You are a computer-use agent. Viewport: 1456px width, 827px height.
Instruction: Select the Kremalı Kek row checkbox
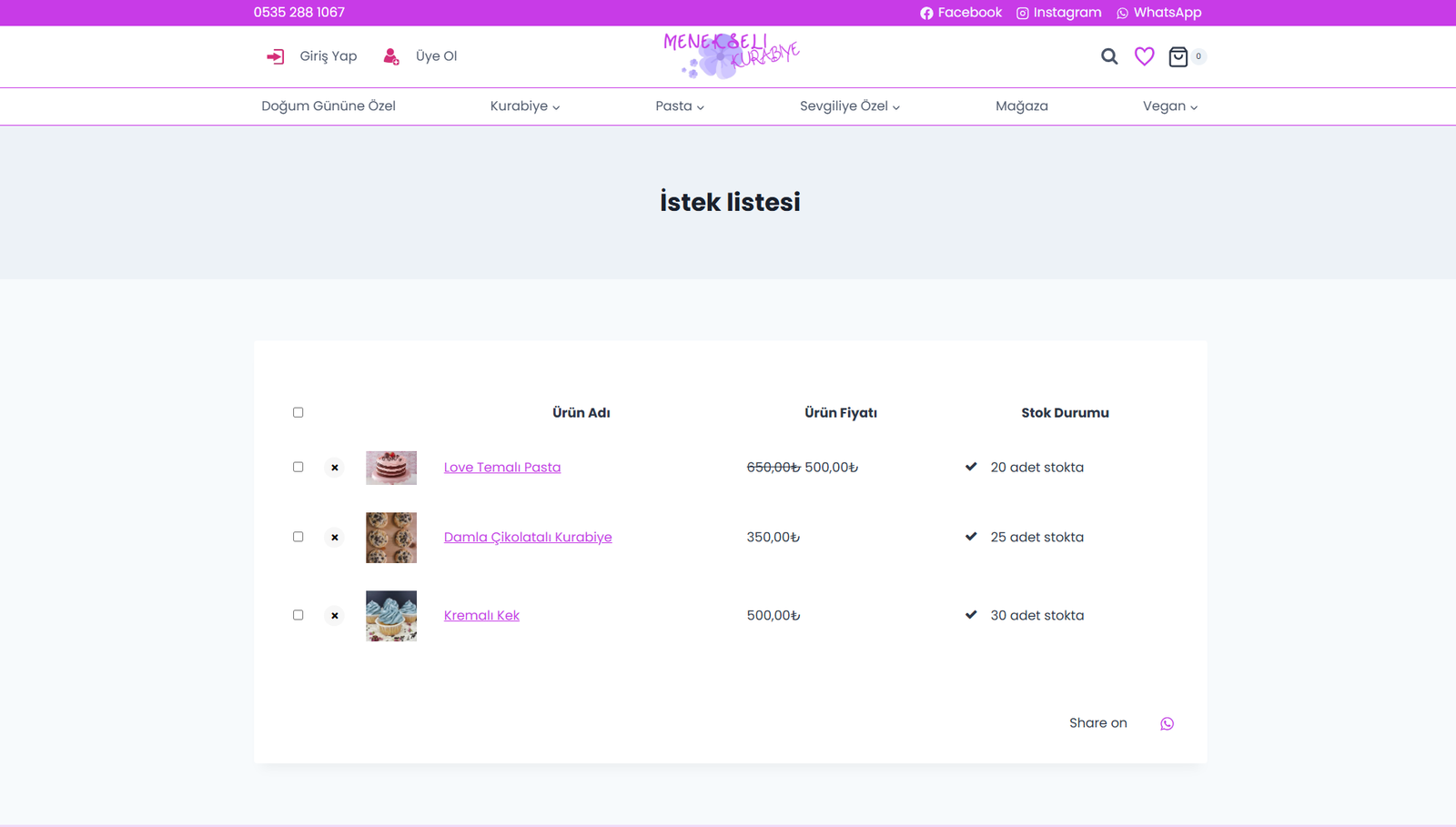point(298,615)
